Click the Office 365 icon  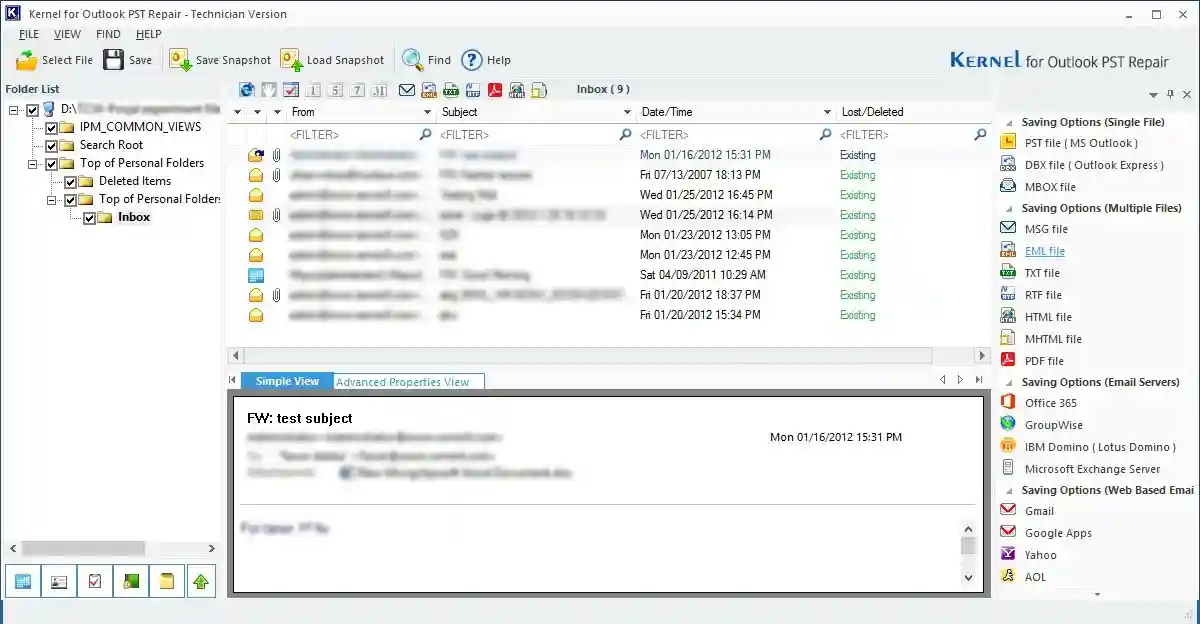[1008, 403]
